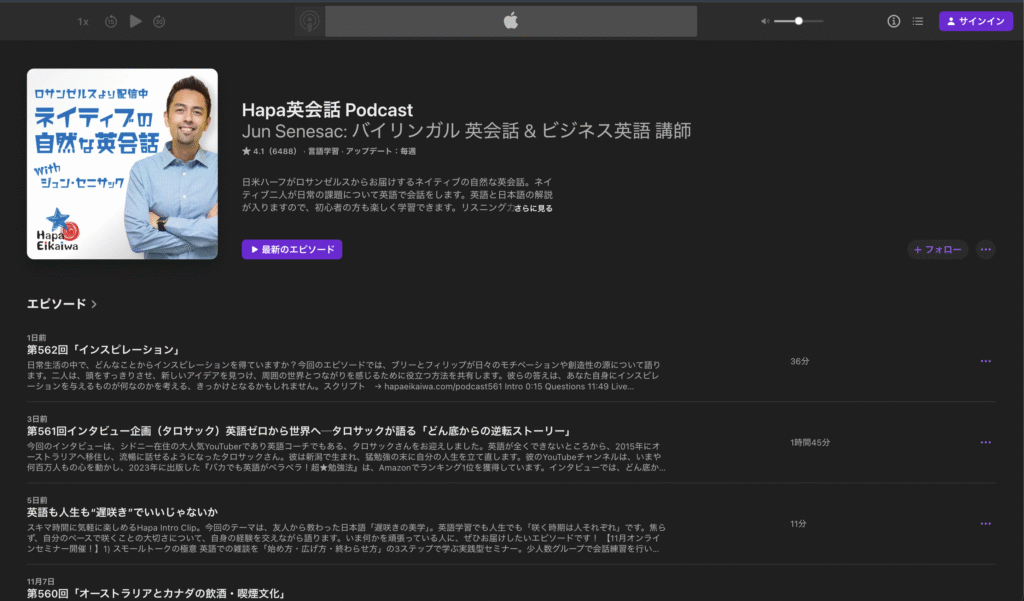The height and width of the screenshot is (601, 1024).
Task: Play the latest episode with 最新のエピソード
Action: (x=292, y=249)
